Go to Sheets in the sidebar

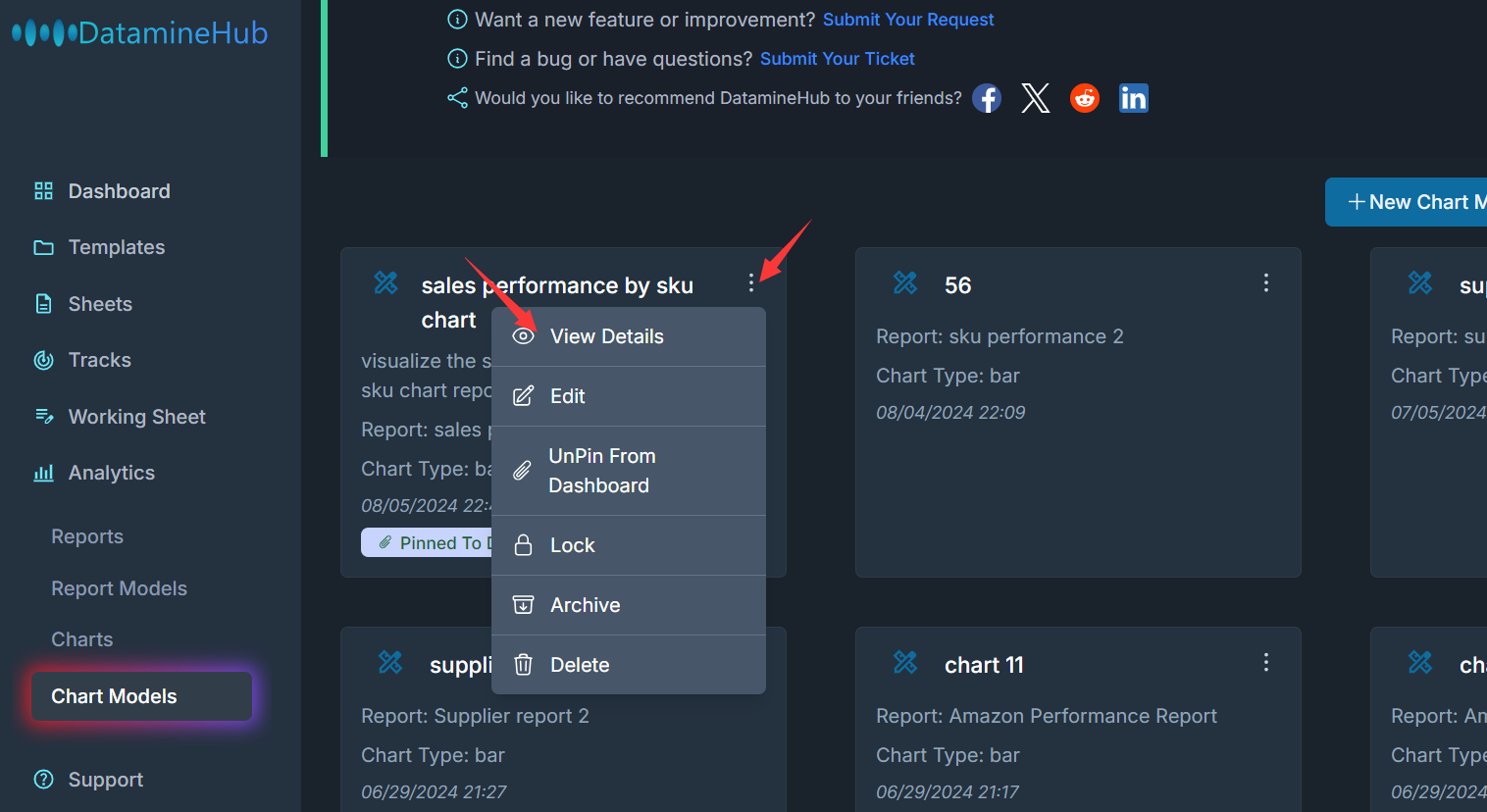[100, 304]
